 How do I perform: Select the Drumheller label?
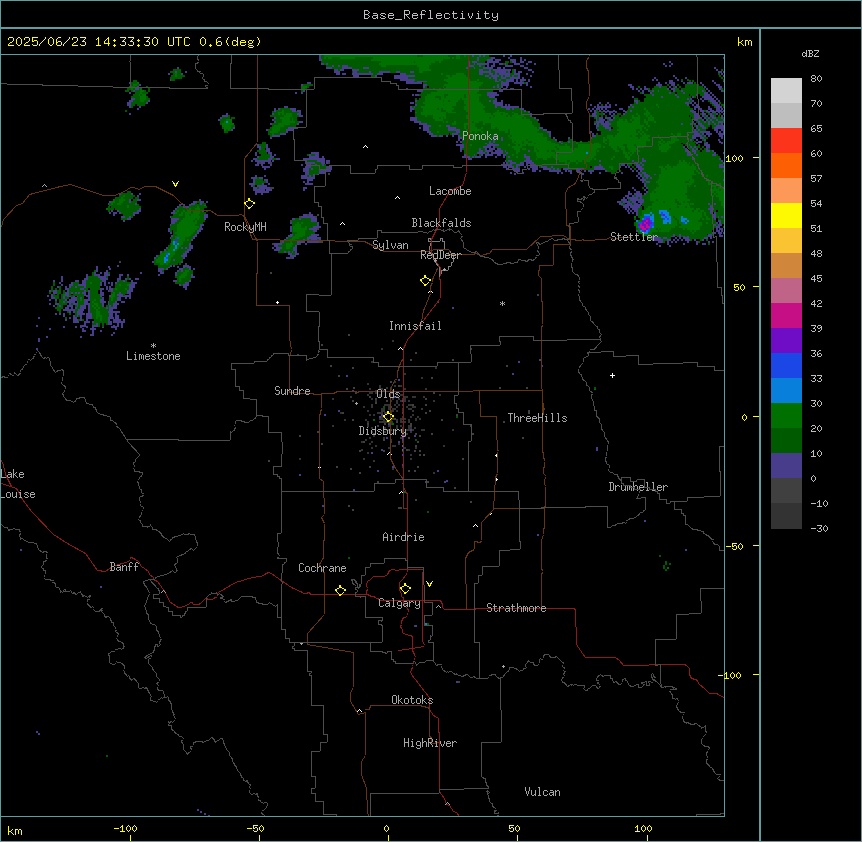pyautogui.click(x=638, y=487)
